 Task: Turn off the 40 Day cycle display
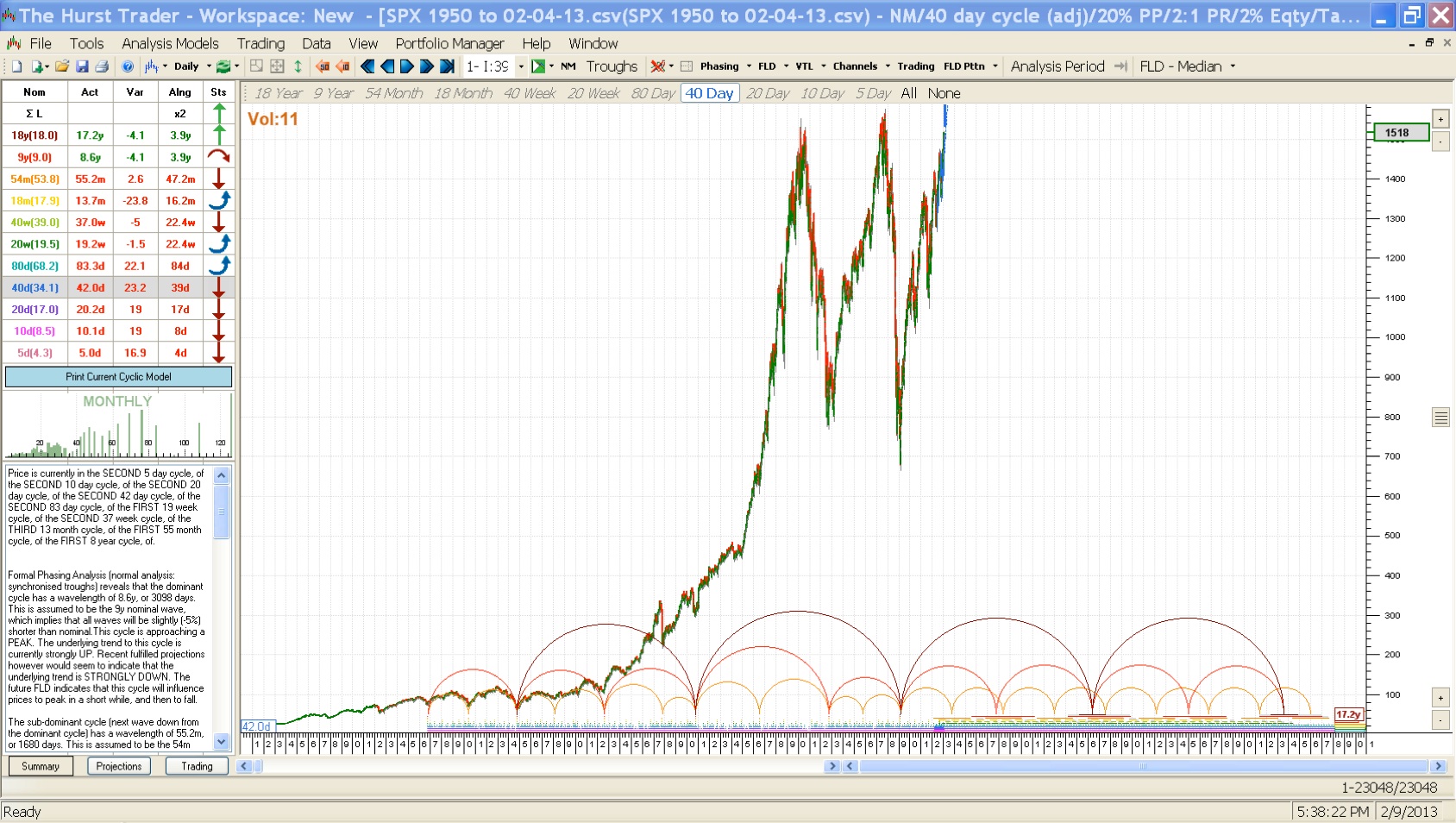tap(709, 93)
